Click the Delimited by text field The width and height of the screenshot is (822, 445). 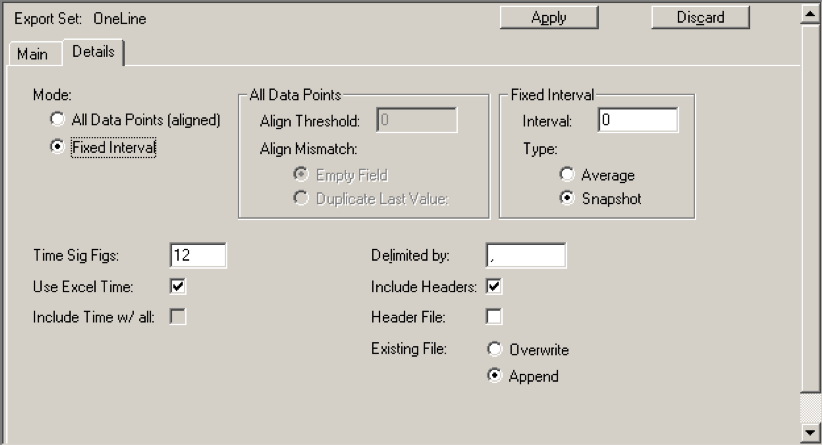click(x=526, y=256)
